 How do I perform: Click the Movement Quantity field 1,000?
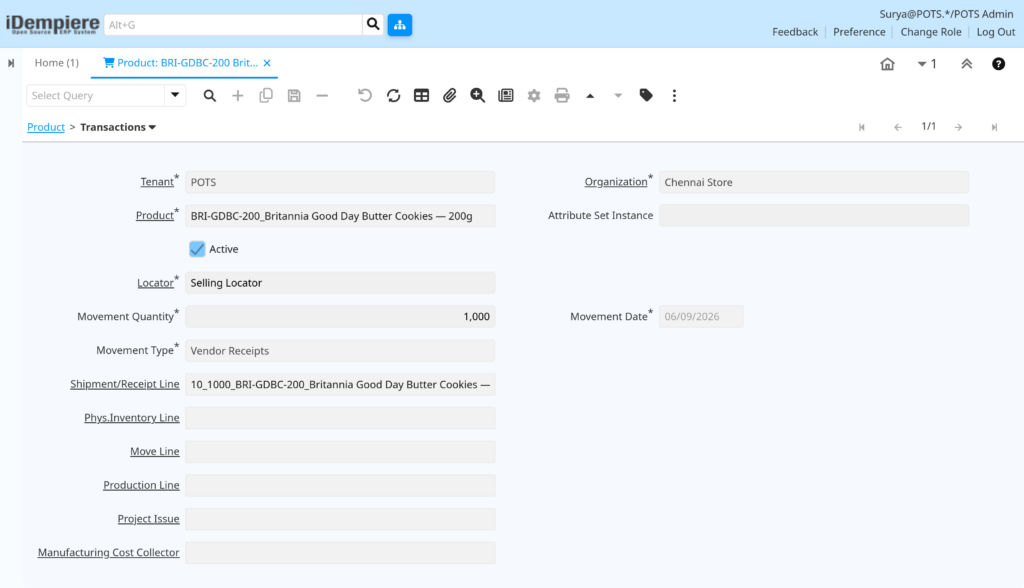click(340, 316)
